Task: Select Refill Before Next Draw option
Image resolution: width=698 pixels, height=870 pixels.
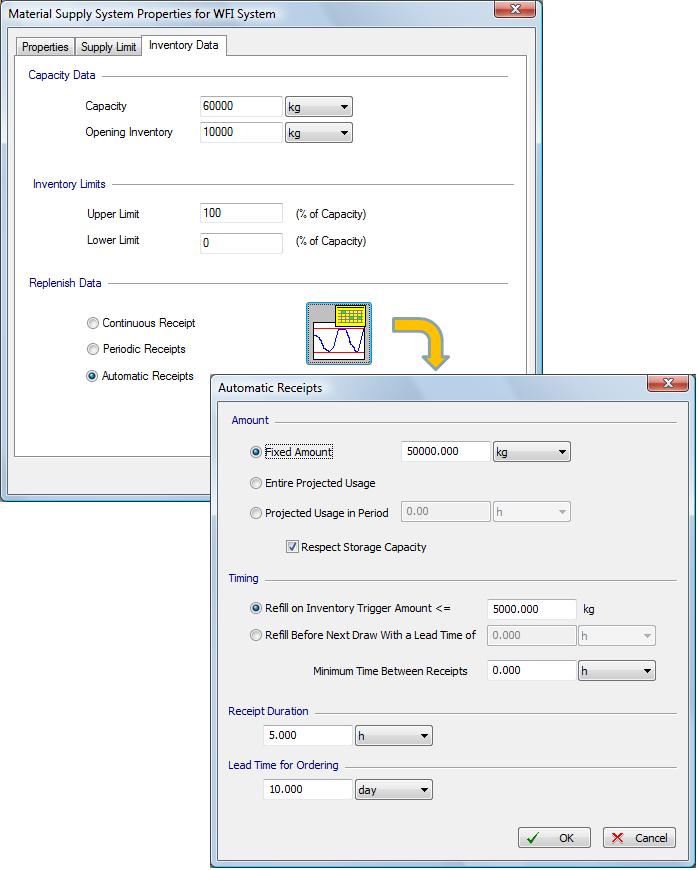Action: click(x=256, y=635)
